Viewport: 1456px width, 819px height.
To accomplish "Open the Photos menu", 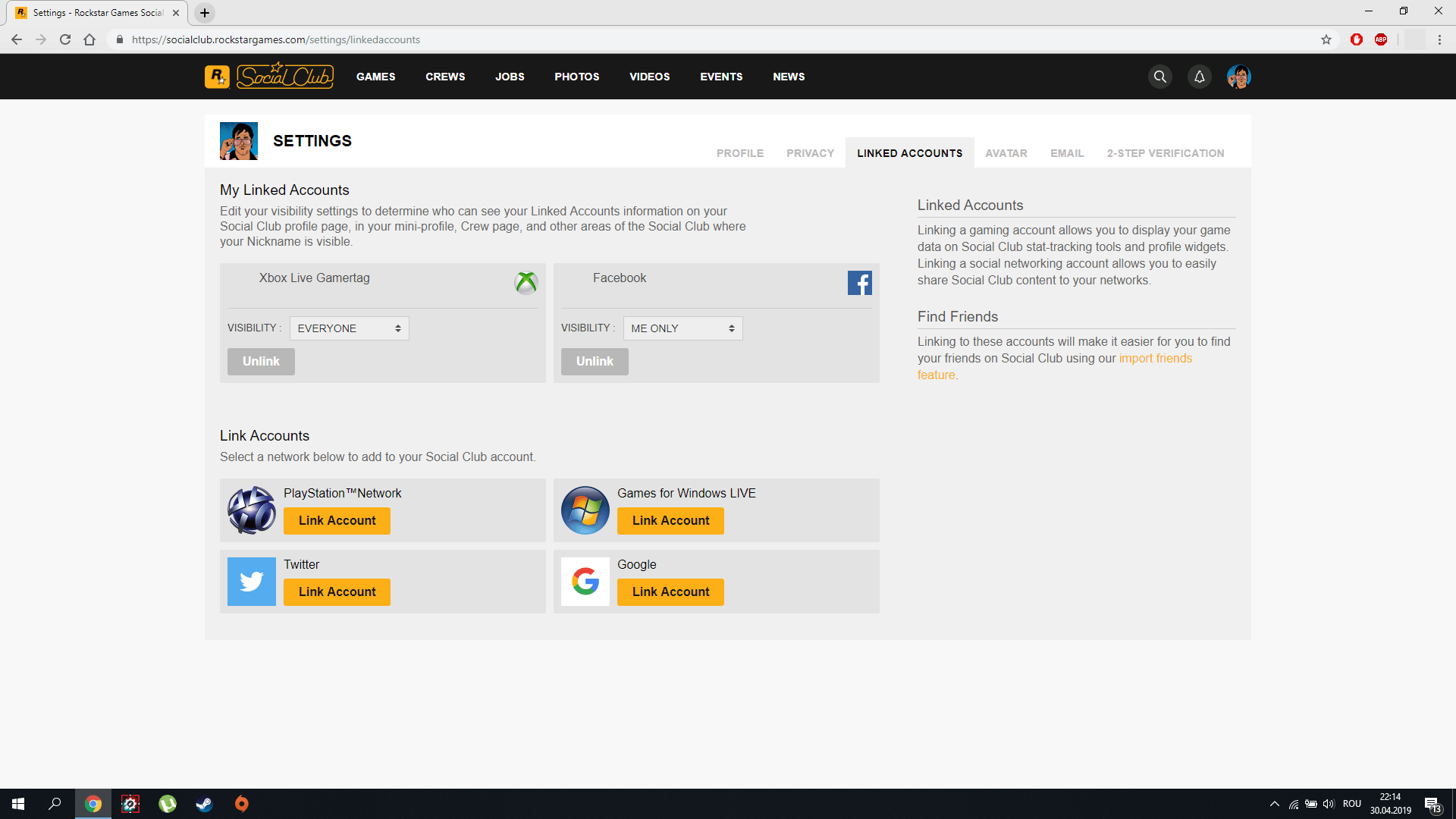I will click(x=577, y=76).
